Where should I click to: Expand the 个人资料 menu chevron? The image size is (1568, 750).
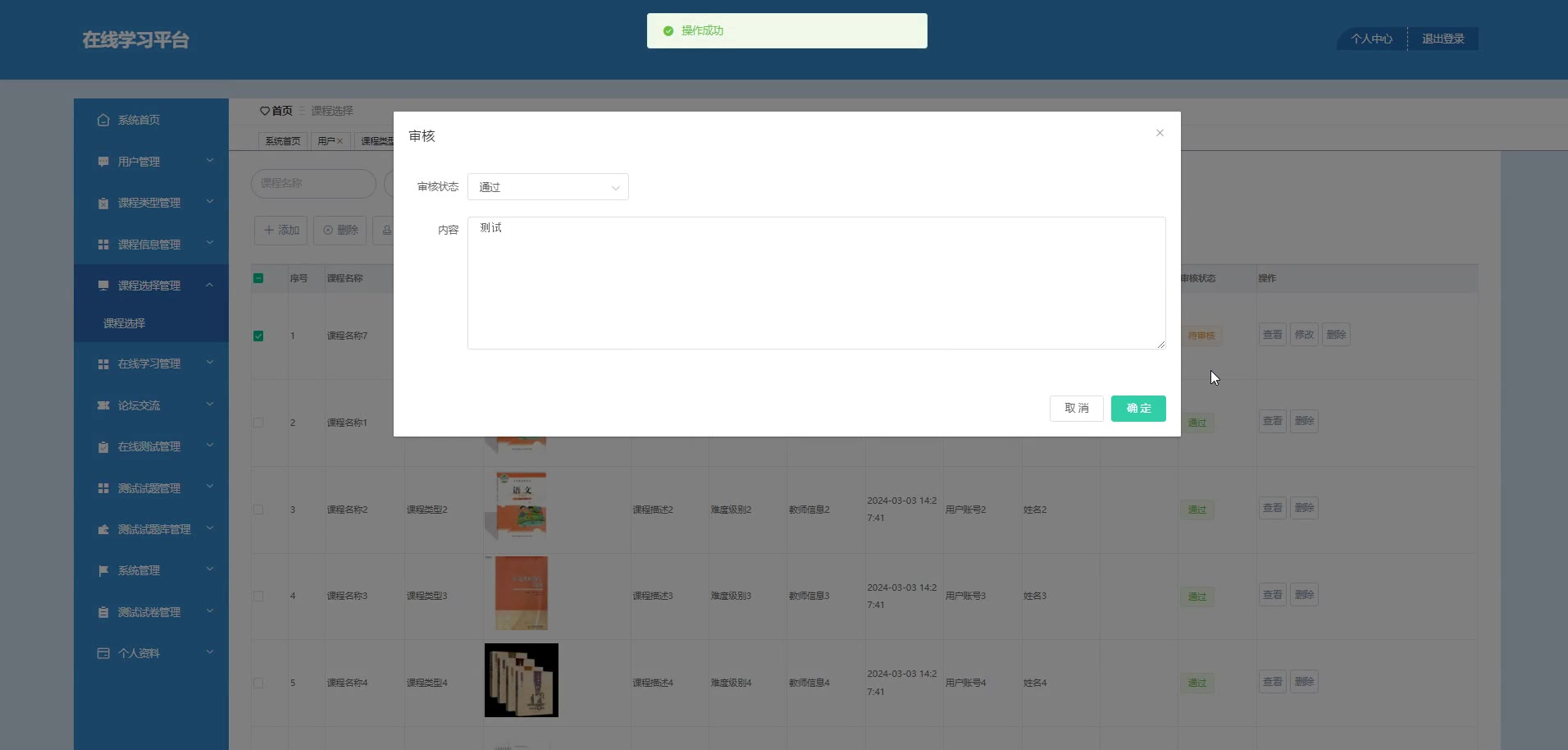point(210,652)
